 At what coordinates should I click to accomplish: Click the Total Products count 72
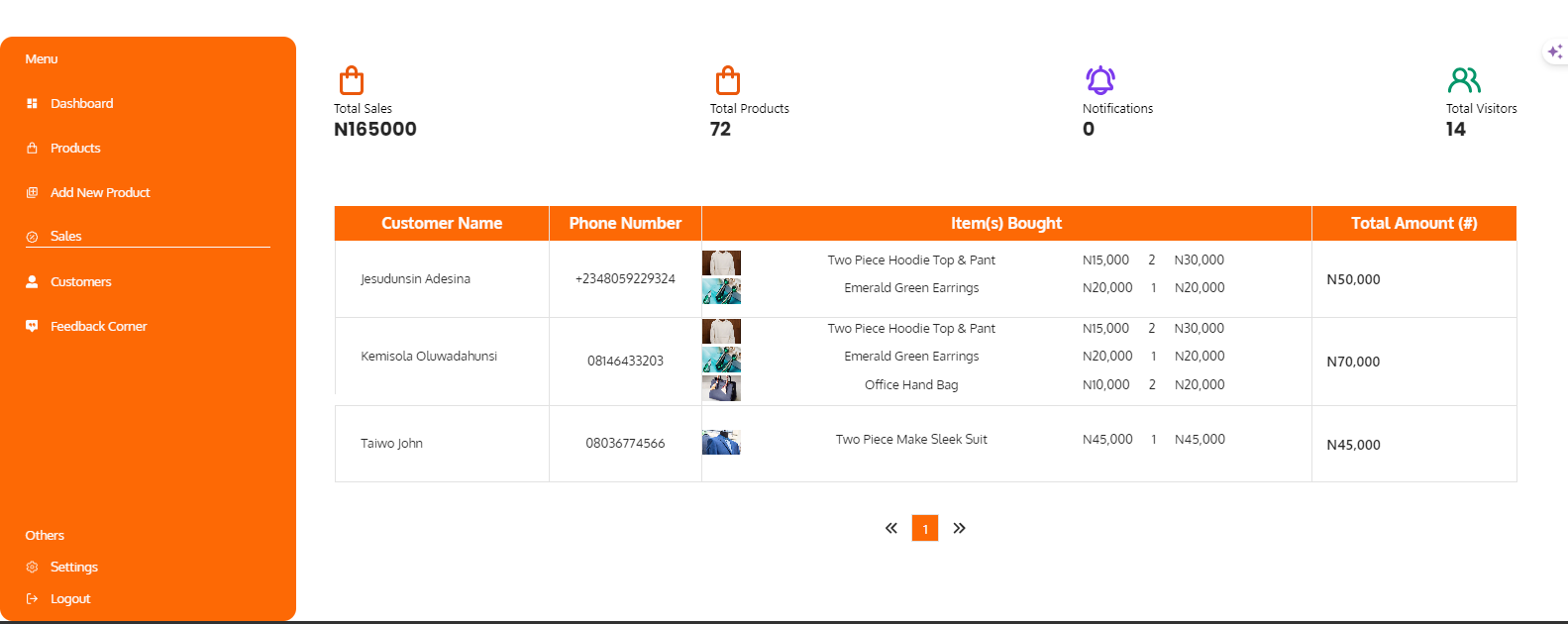pyautogui.click(x=720, y=129)
